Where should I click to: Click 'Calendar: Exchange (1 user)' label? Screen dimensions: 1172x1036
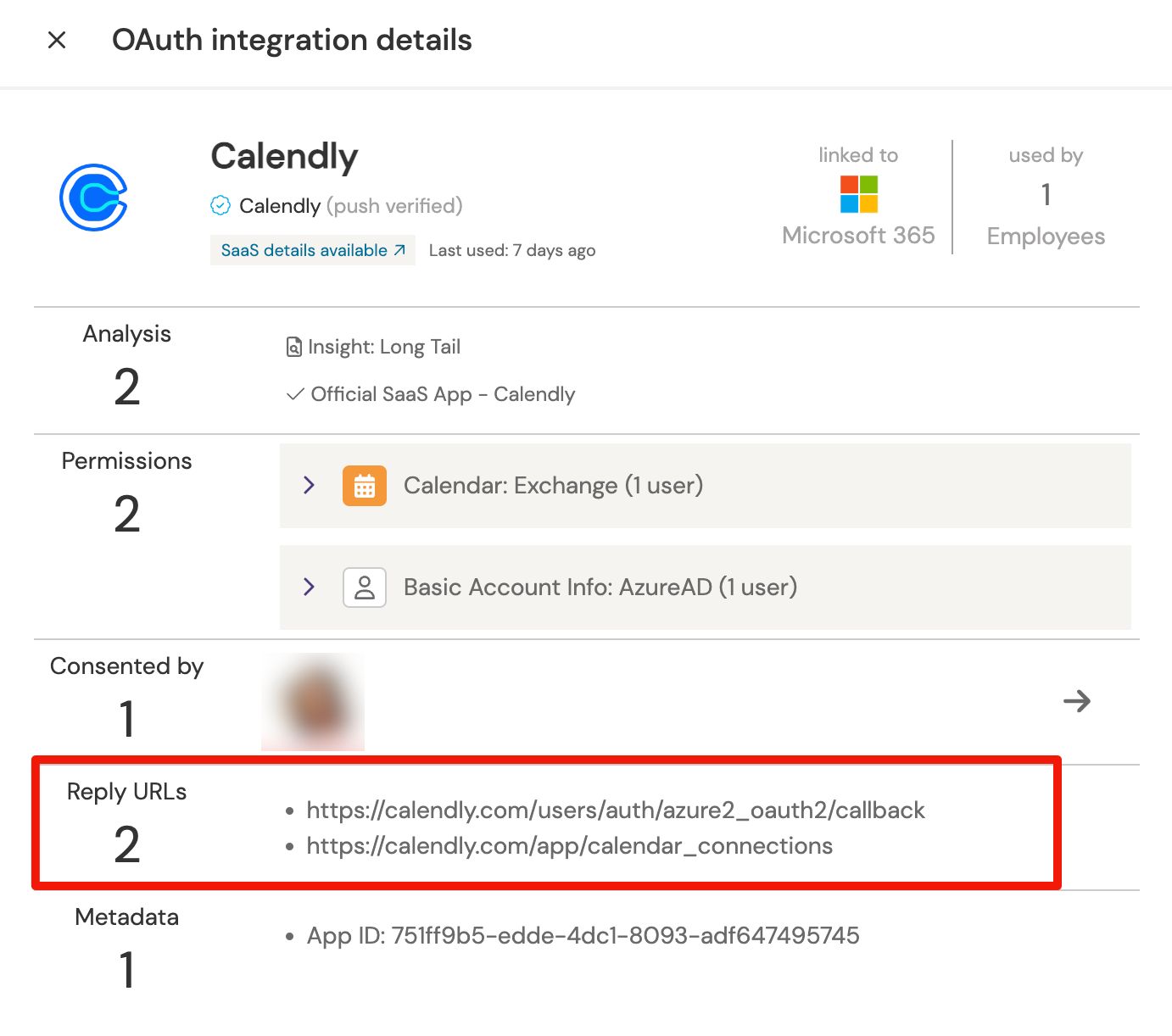click(553, 486)
